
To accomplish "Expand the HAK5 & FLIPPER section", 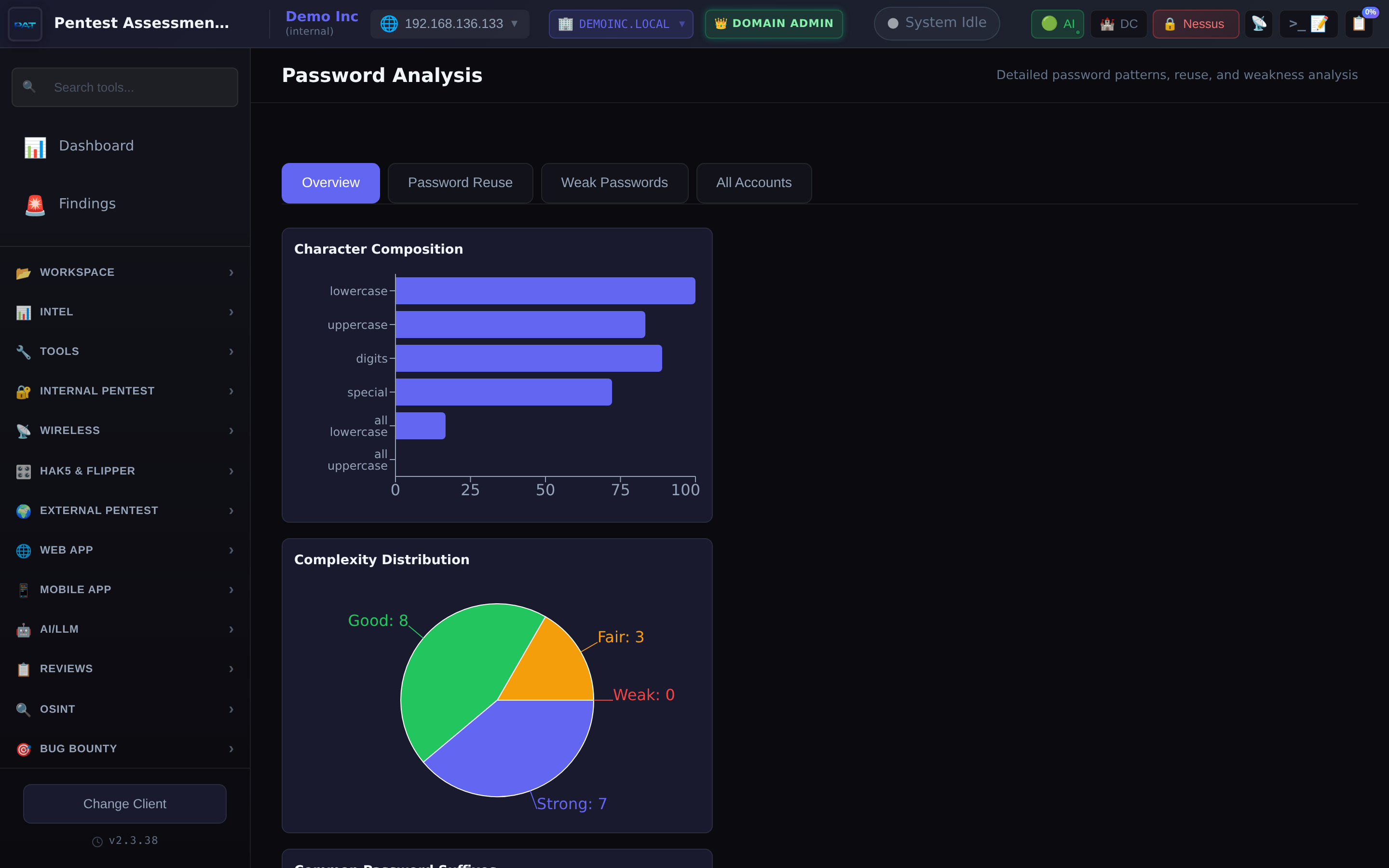I will point(87,470).
